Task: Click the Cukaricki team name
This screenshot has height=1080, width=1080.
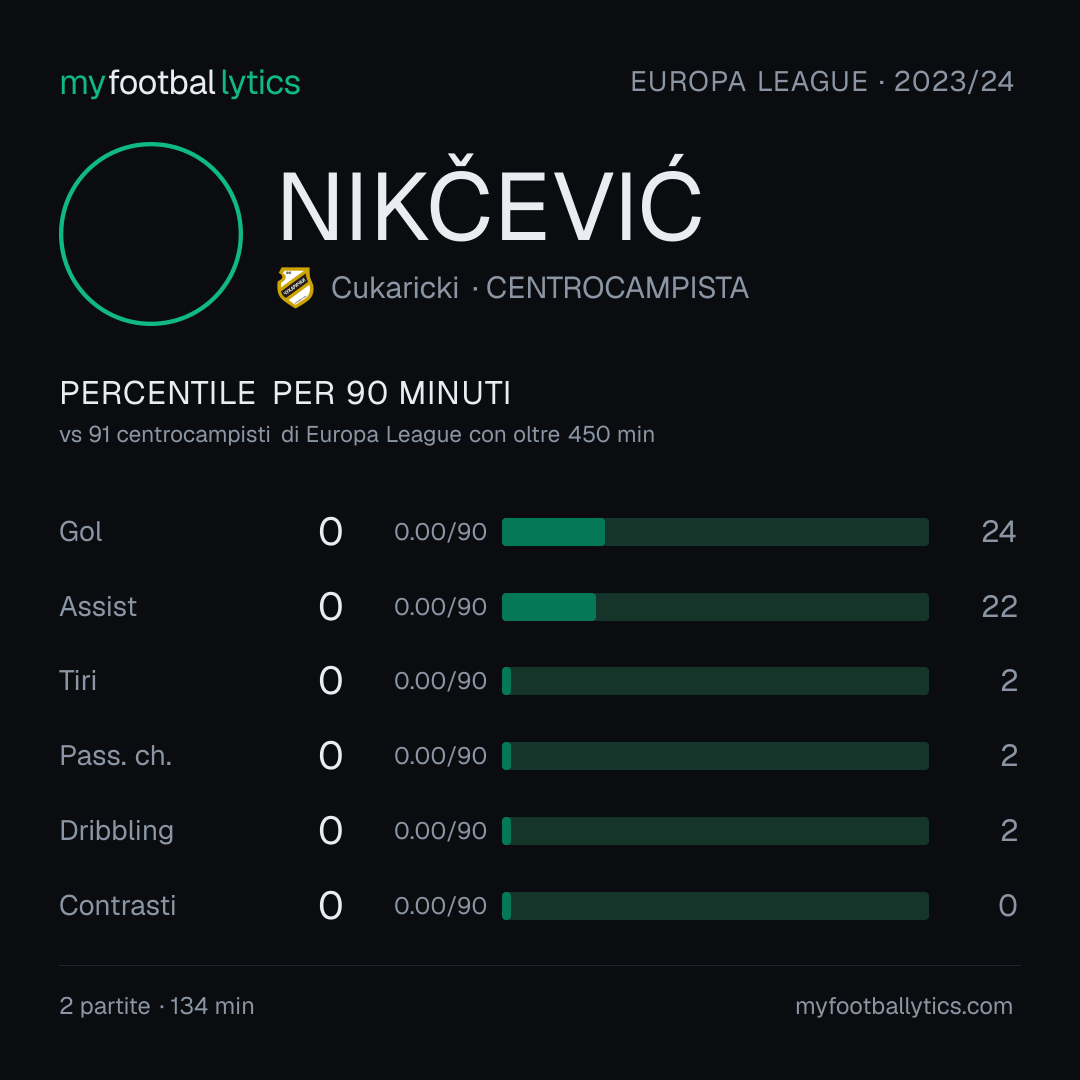Action: 395,288
